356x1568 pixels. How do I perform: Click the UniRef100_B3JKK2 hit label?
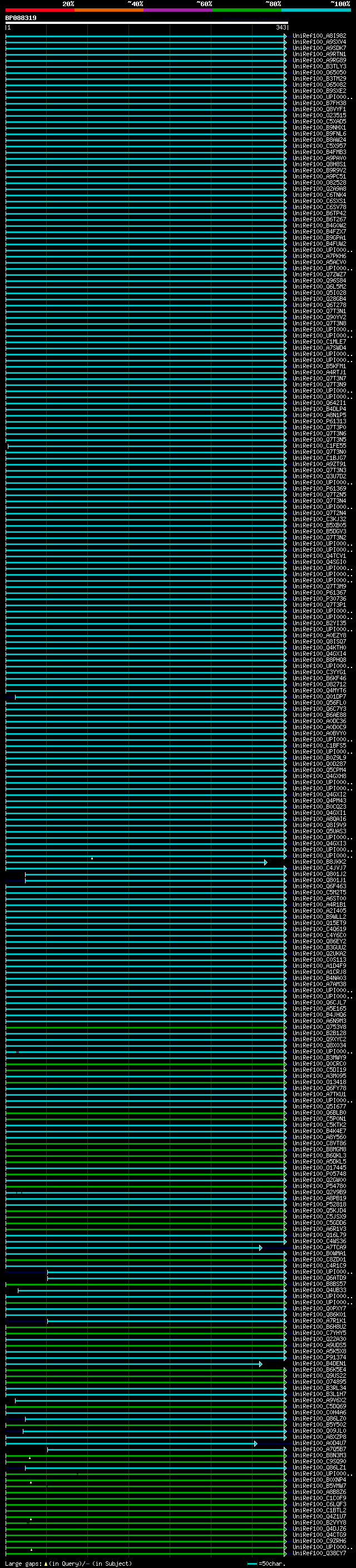pyautogui.click(x=319, y=862)
